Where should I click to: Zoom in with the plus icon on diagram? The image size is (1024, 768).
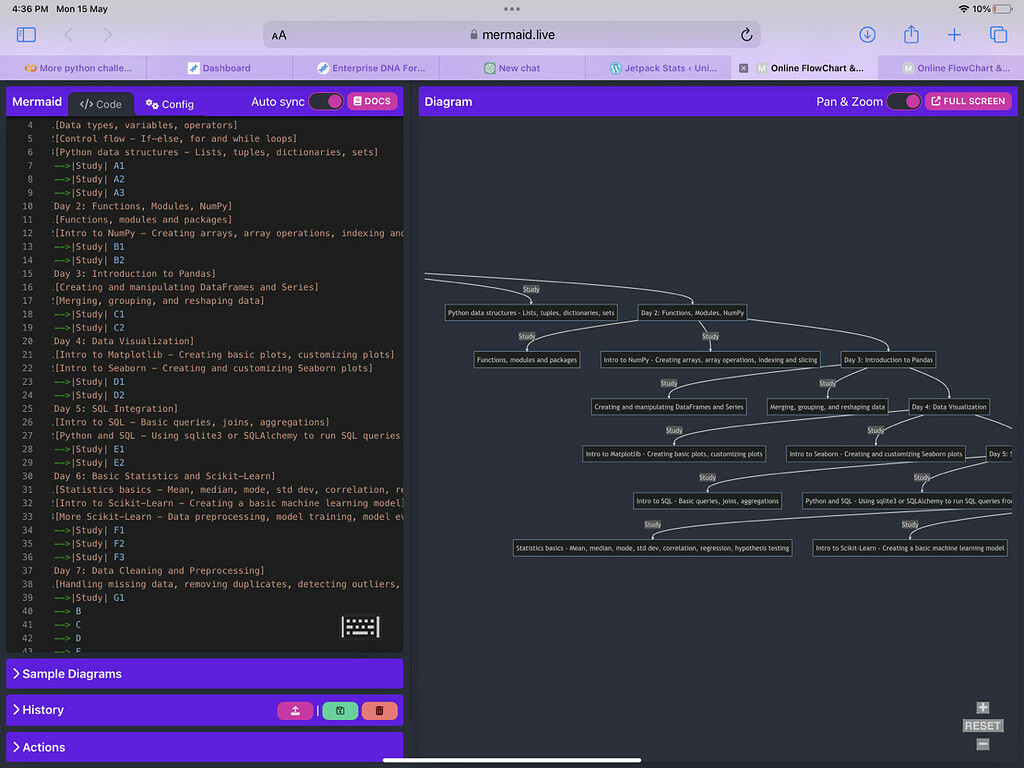tap(982, 708)
